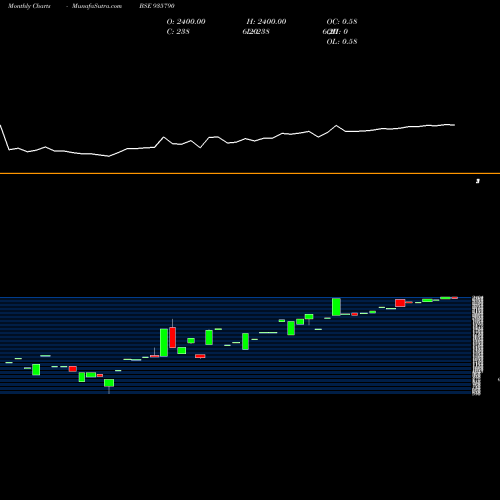Click the 'BSE 935790' symbol text

pos(157,6)
